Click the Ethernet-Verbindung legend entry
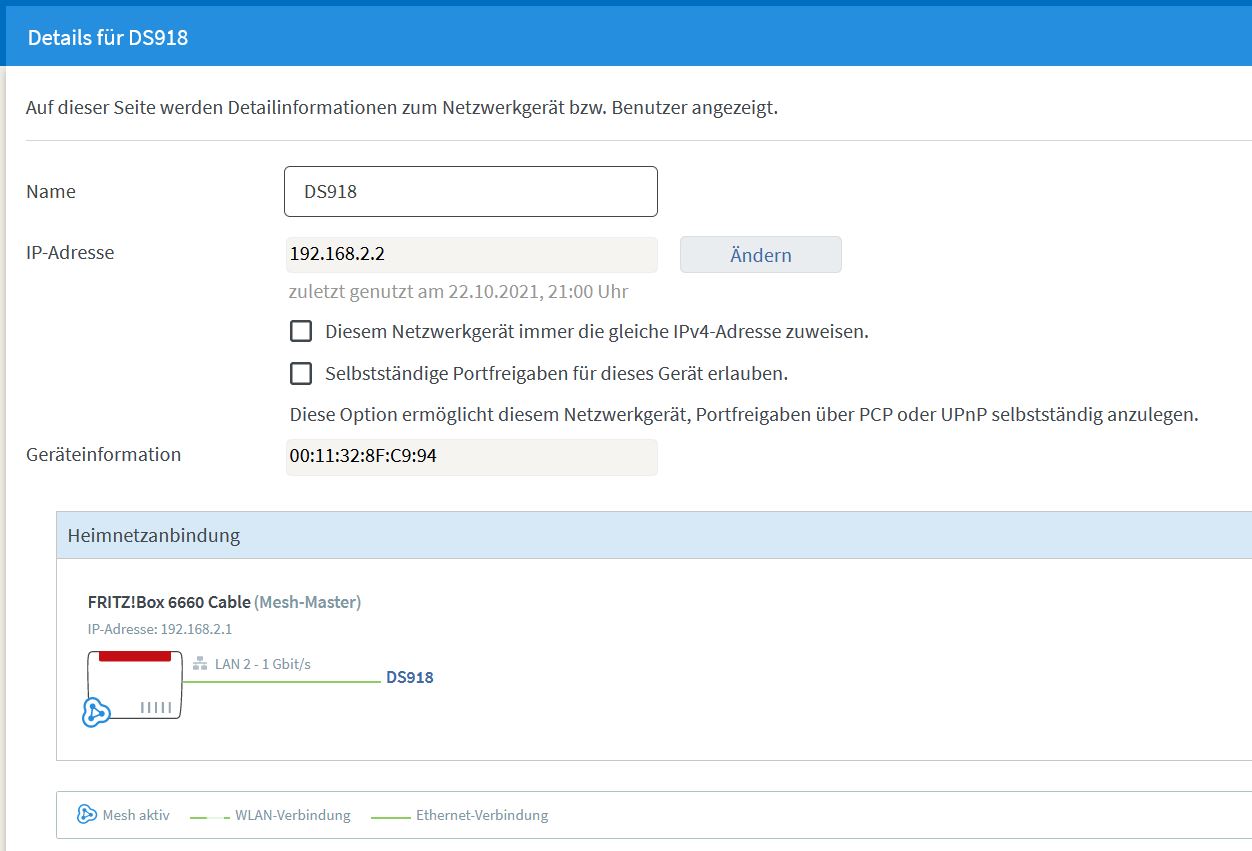The height and width of the screenshot is (851, 1252). [482, 815]
